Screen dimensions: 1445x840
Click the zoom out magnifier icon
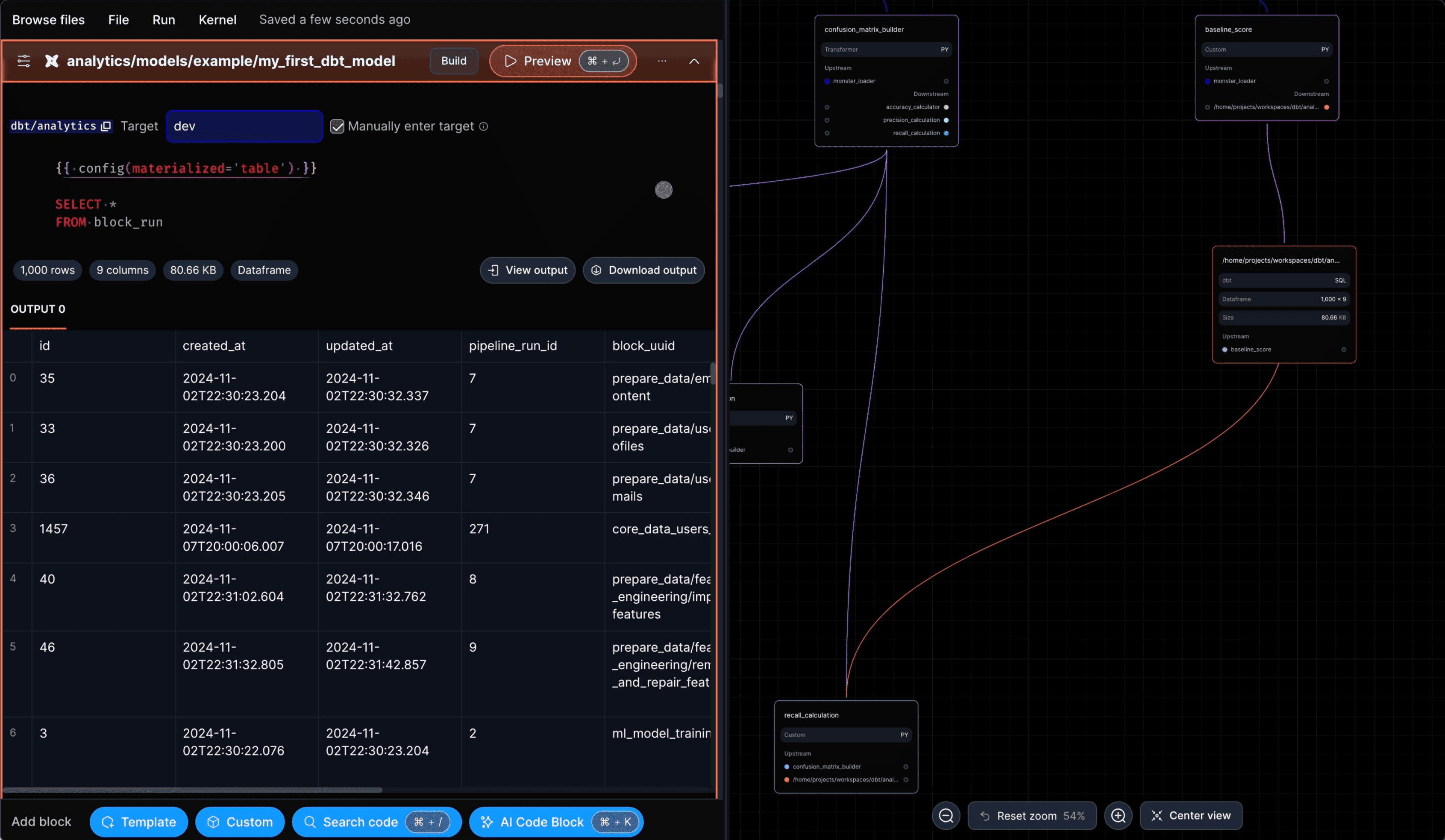pyautogui.click(x=946, y=815)
